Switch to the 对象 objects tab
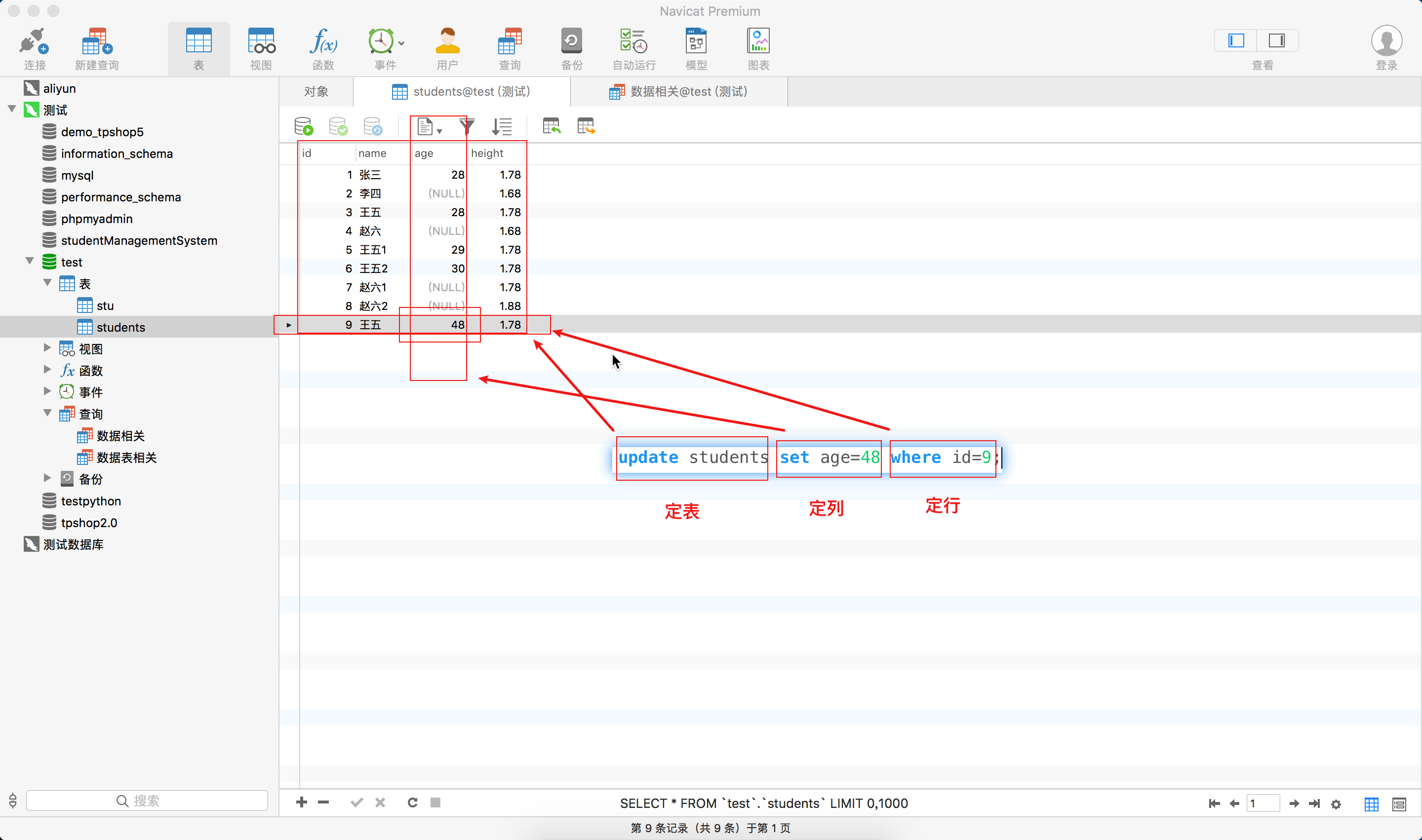 click(316, 92)
